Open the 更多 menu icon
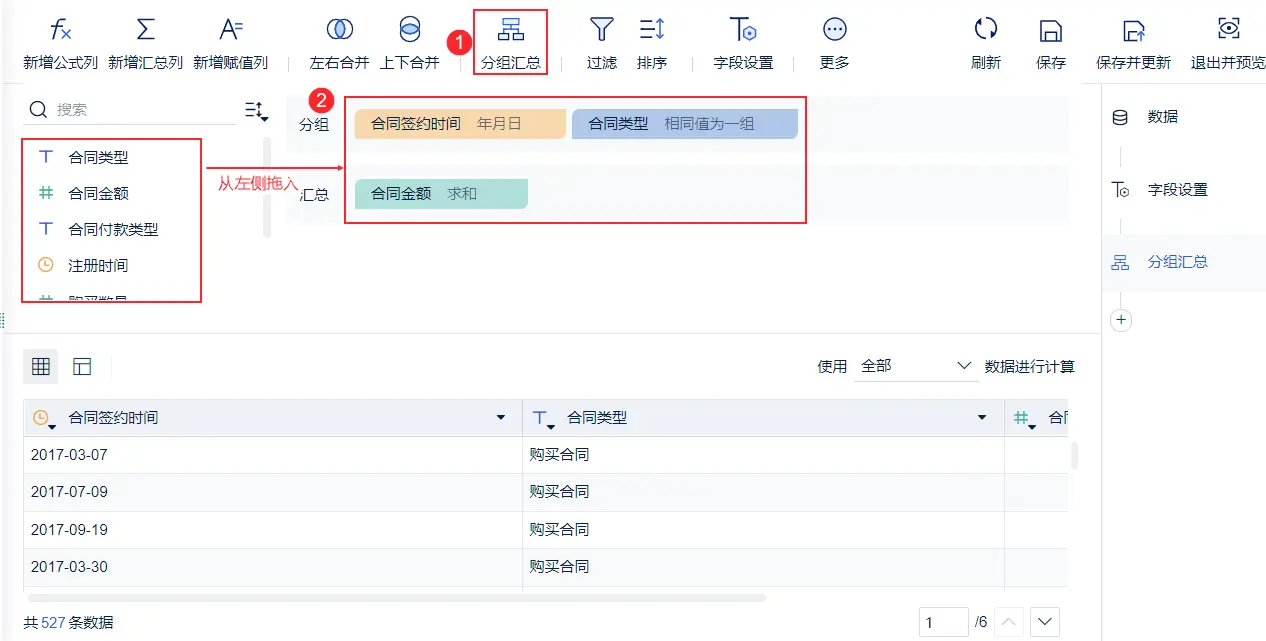1266x641 pixels. click(x=835, y=29)
